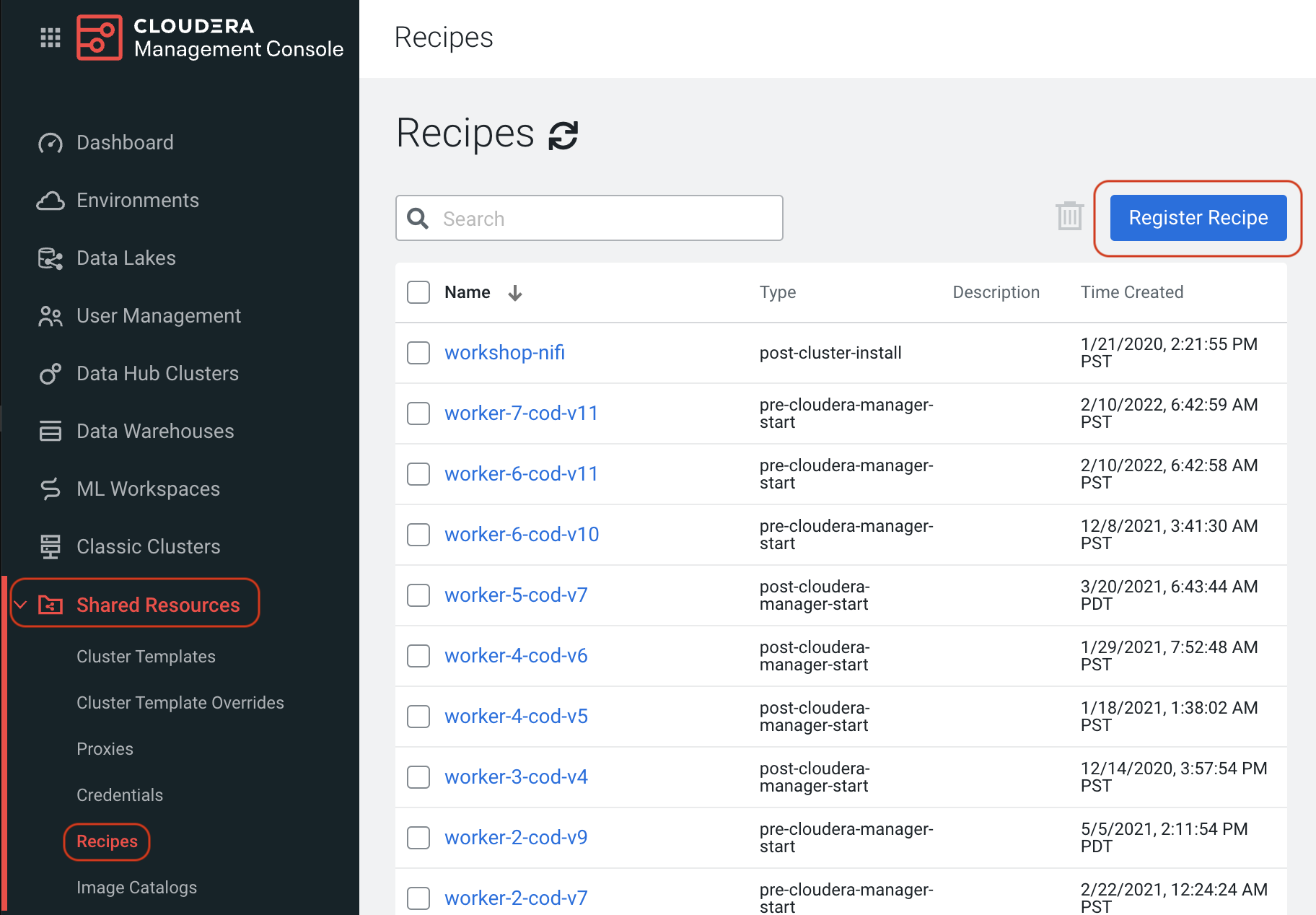The height and width of the screenshot is (915, 1316).
Task: Open Image Catalogs page
Action: (136, 888)
